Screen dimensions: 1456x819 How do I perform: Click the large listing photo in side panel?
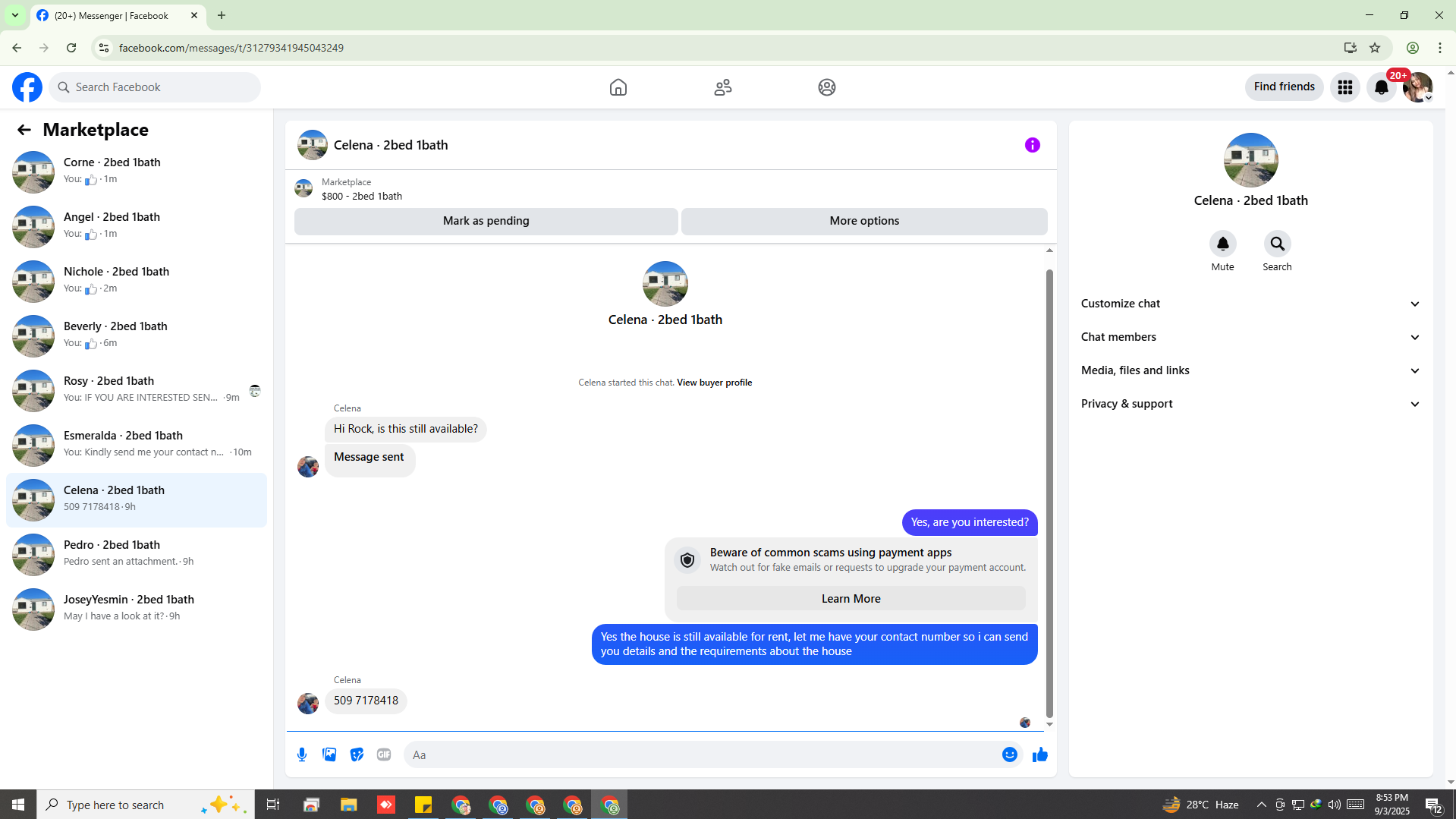pos(1250,160)
